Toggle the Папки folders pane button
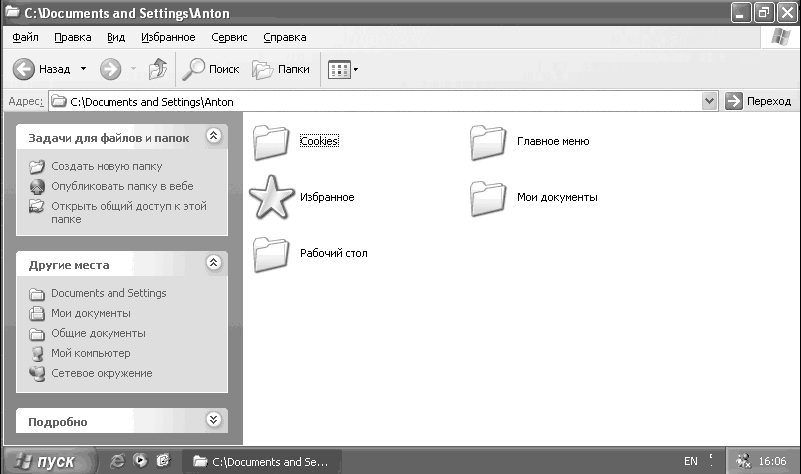This screenshot has height=474, width=801. coord(281,69)
